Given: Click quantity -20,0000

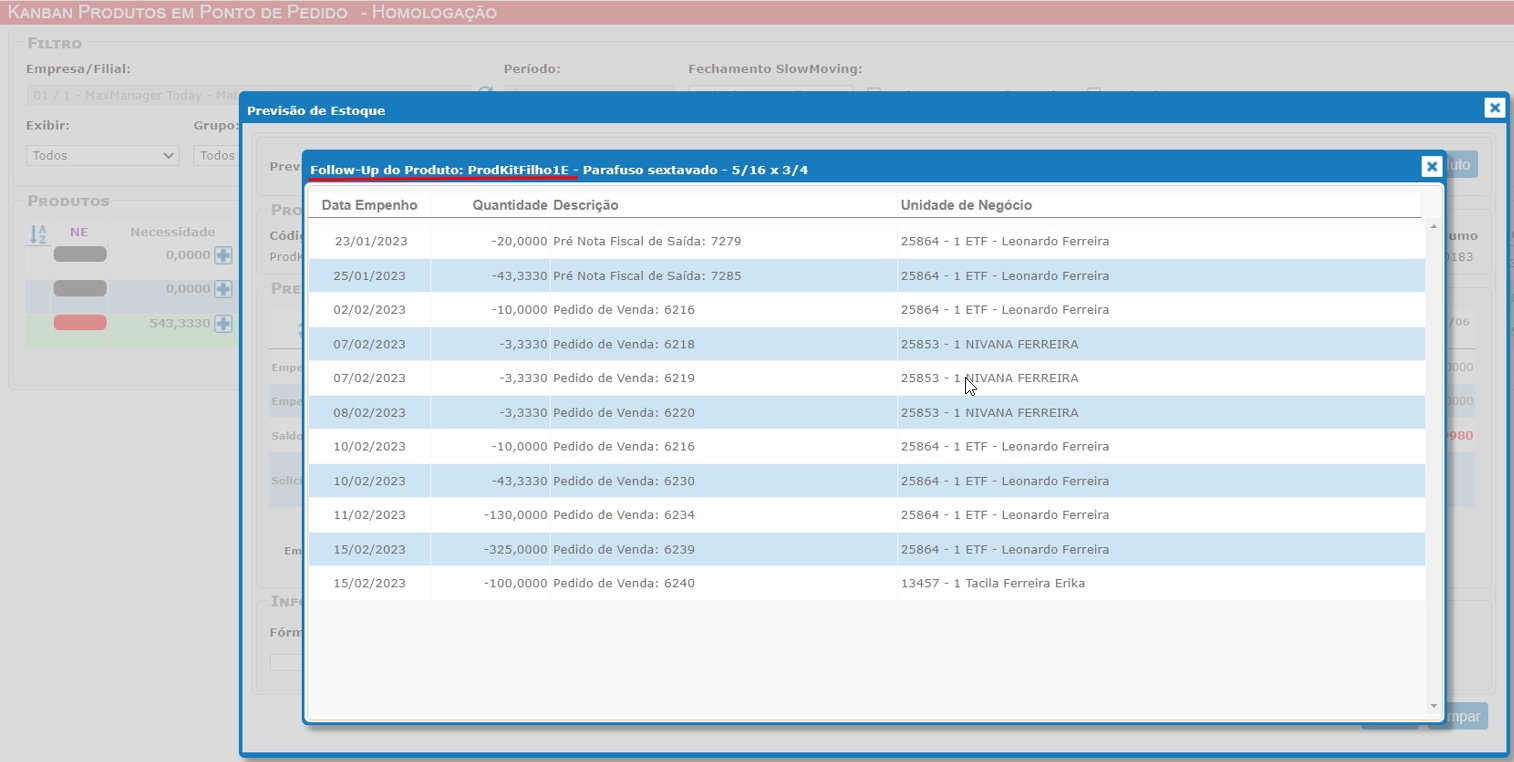Looking at the screenshot, I should 519,241.
